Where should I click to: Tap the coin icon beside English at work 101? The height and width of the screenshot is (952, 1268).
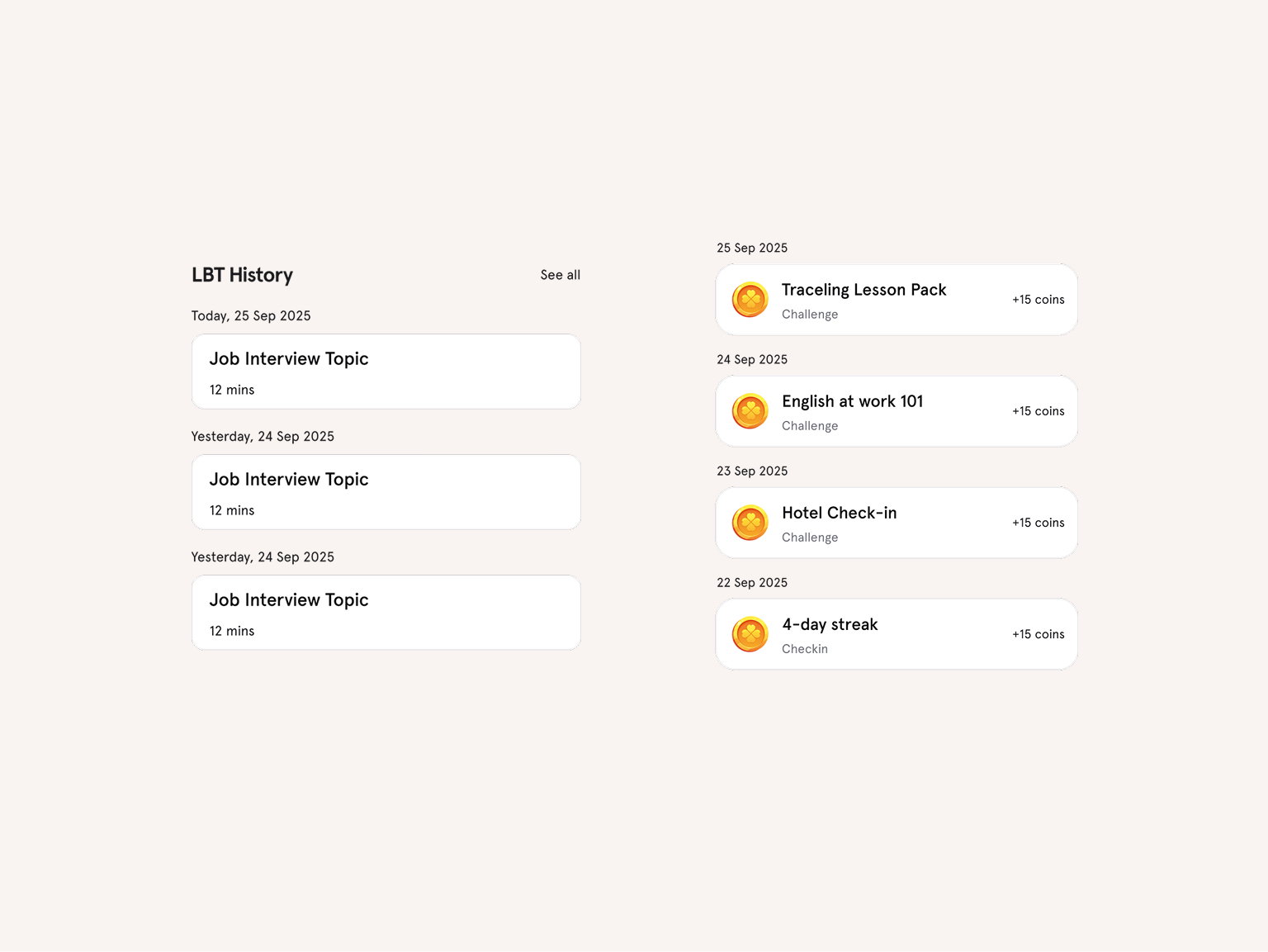click(x=750, y=411)
